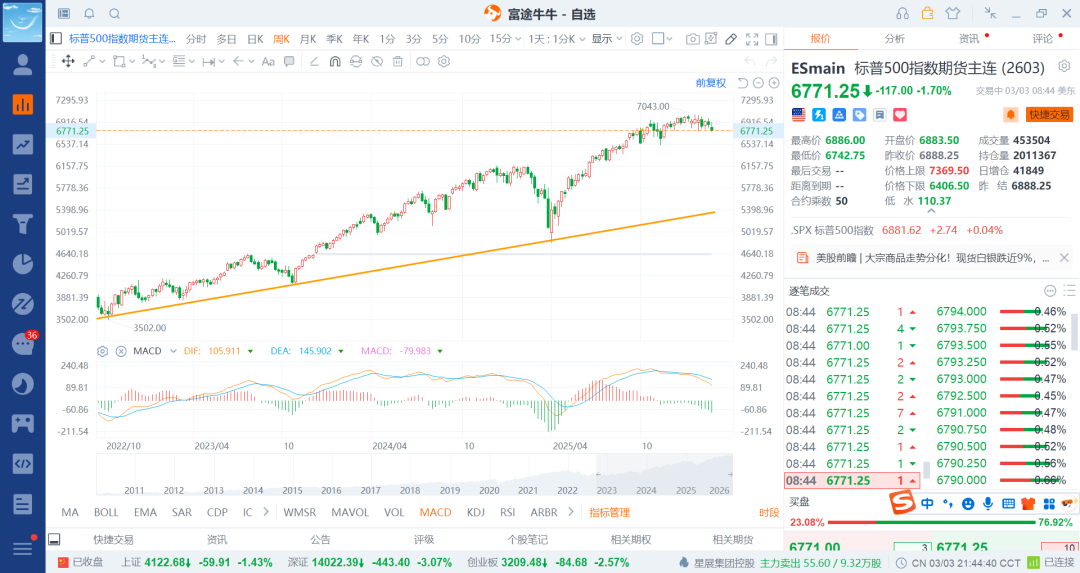Screen dimensions: 1080x573
Task: Click the 时段 session button
Action: tap(769, 512)
